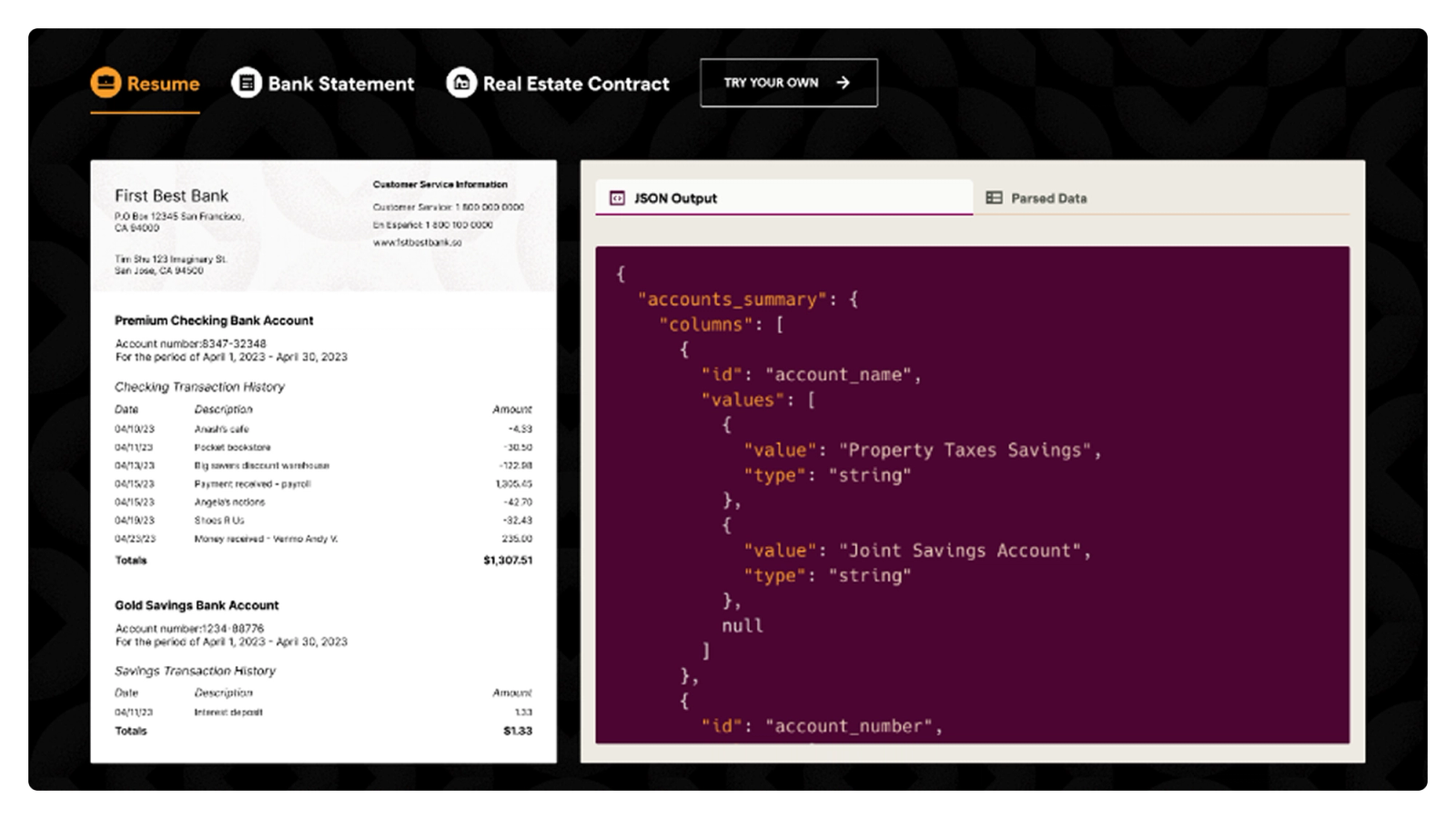Click the checking total $1,307.51
1456x819 pixels.
point(508,561)
